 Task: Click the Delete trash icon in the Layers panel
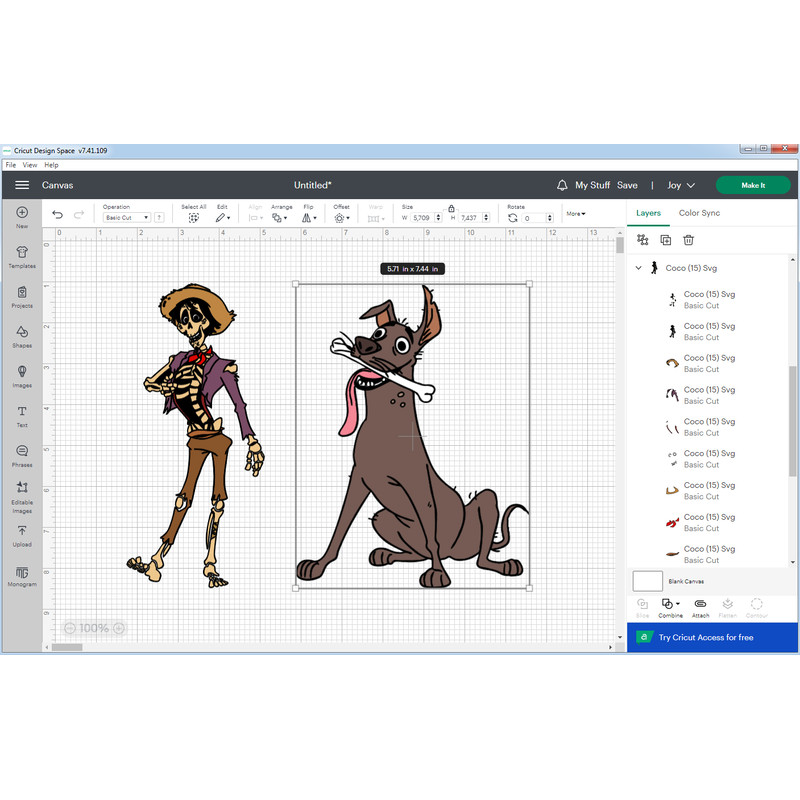(x=689, y=240)
